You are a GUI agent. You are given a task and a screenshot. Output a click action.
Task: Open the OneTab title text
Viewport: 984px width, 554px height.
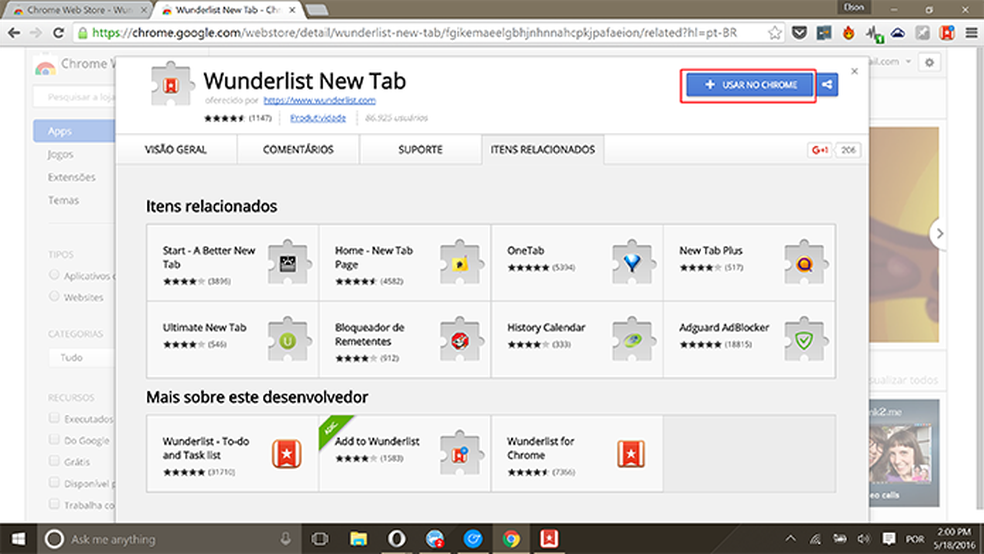pos(525,250)
